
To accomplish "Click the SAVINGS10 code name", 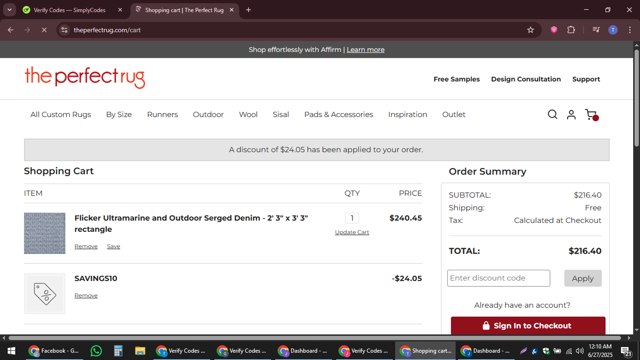I will [96, 278].
